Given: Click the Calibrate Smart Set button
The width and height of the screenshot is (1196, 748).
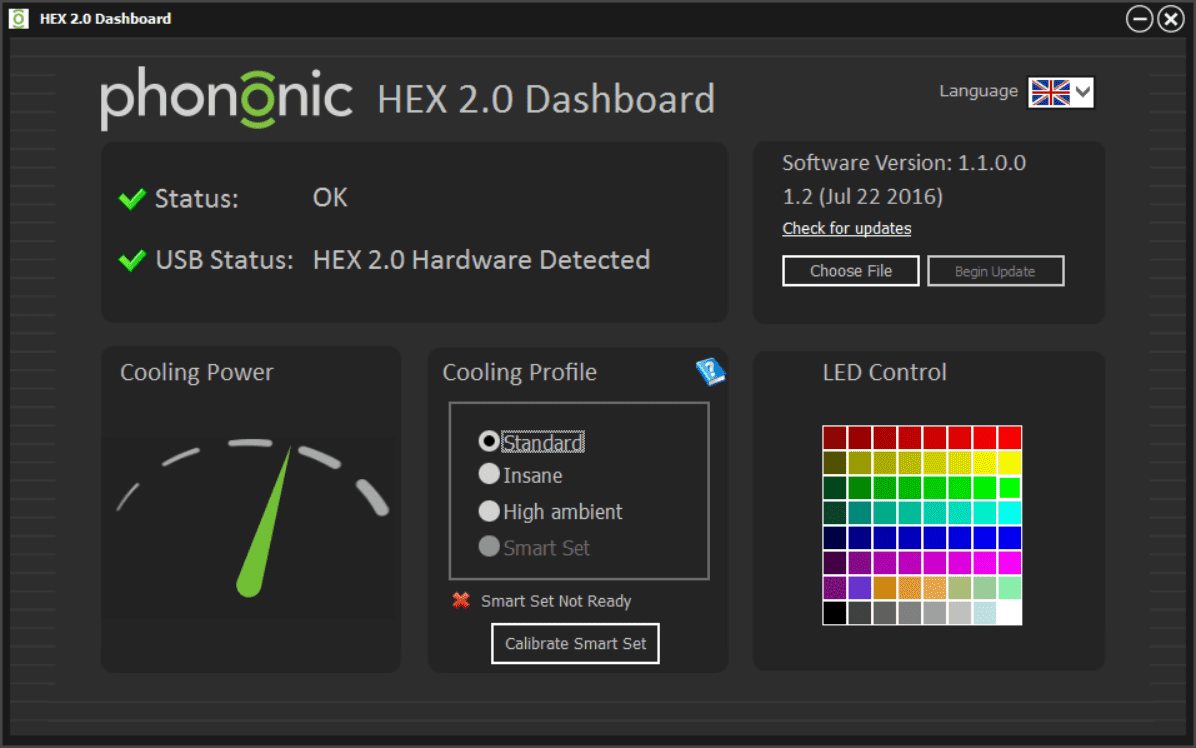Looking at the screenshot, I should coord(575,643).
